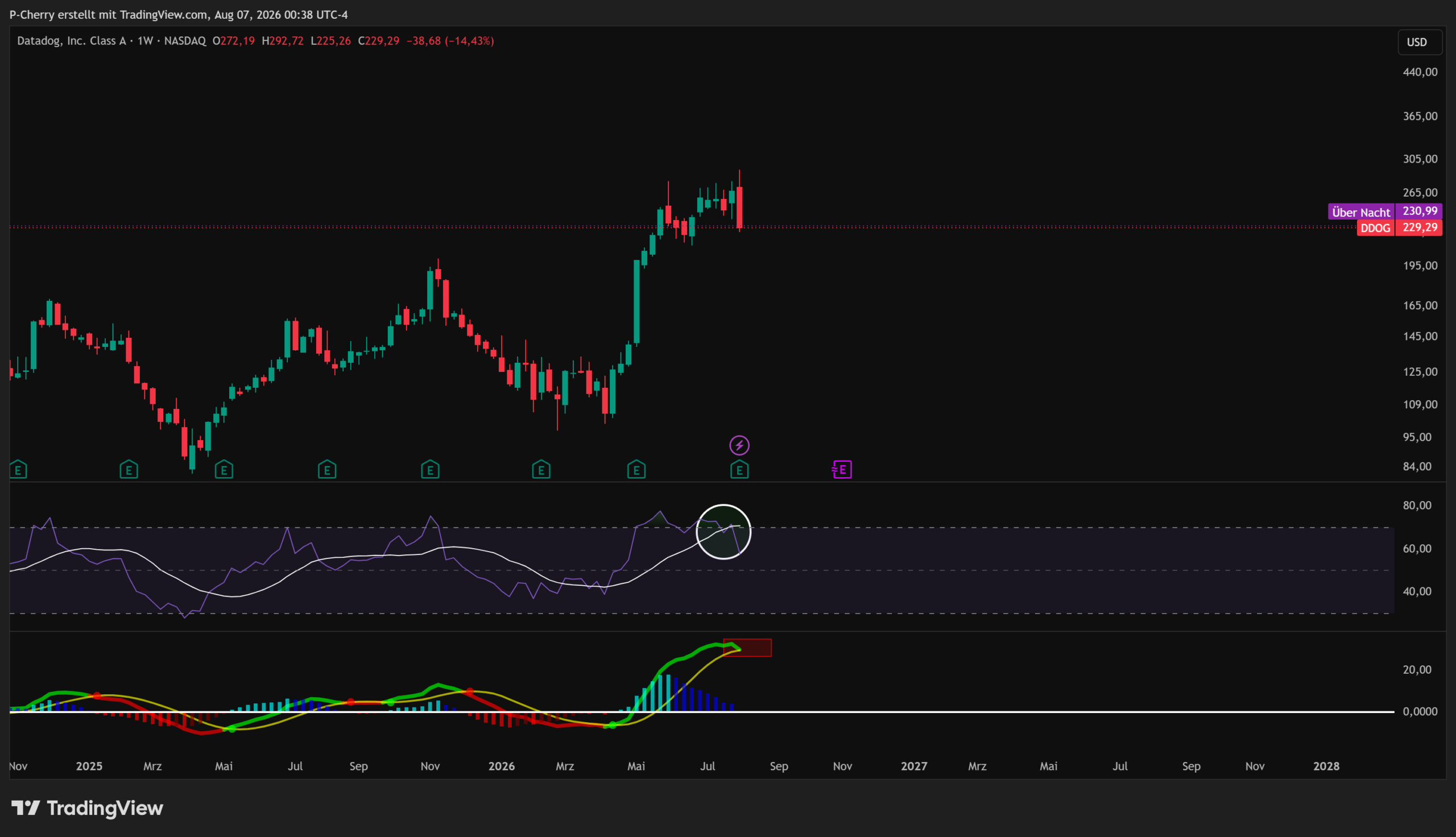Click the NASDAQ exchange label
Screen dimensions: 1456x837
tap(185, 41)
